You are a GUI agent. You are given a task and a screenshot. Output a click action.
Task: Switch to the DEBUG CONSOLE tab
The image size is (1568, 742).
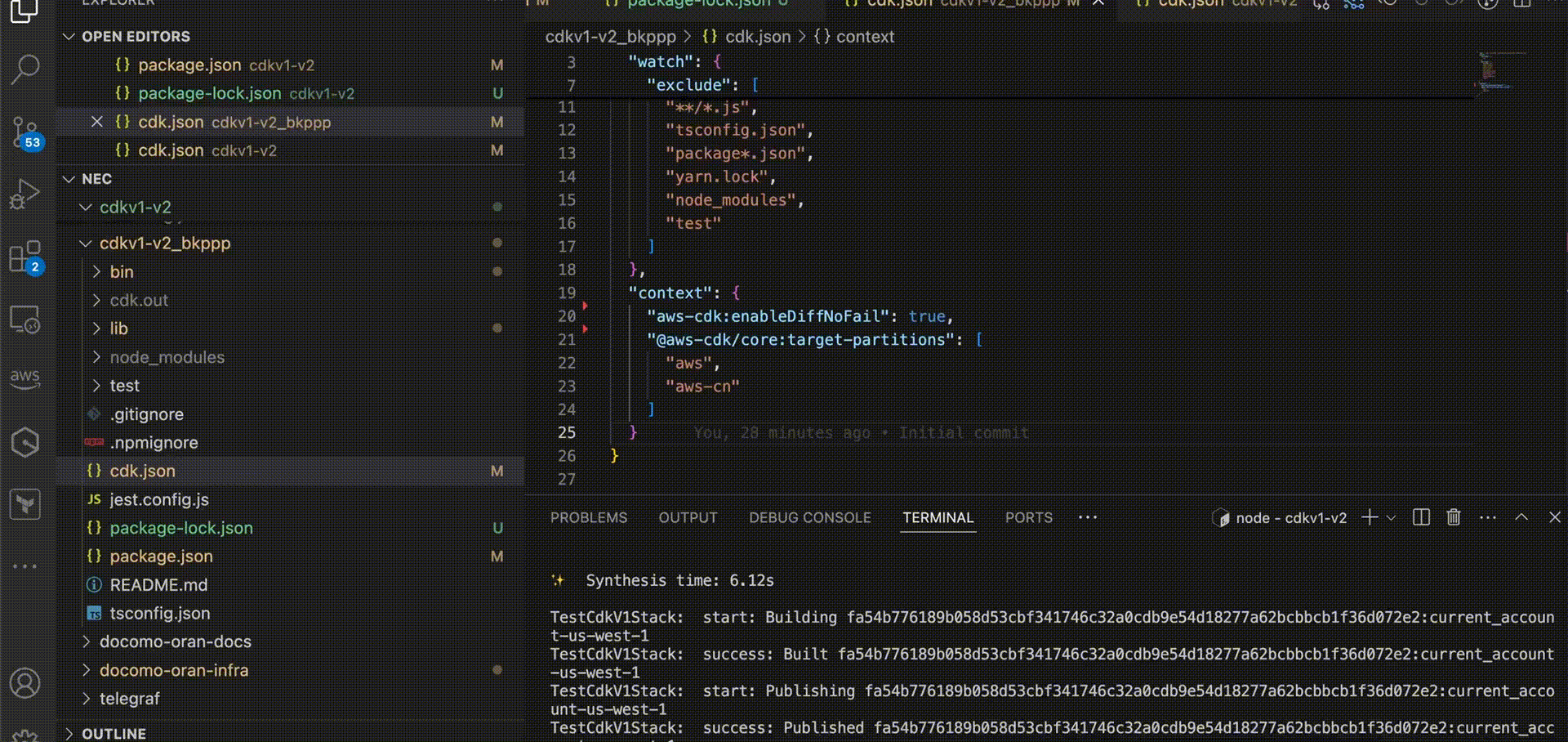click(x=809, y=517)
